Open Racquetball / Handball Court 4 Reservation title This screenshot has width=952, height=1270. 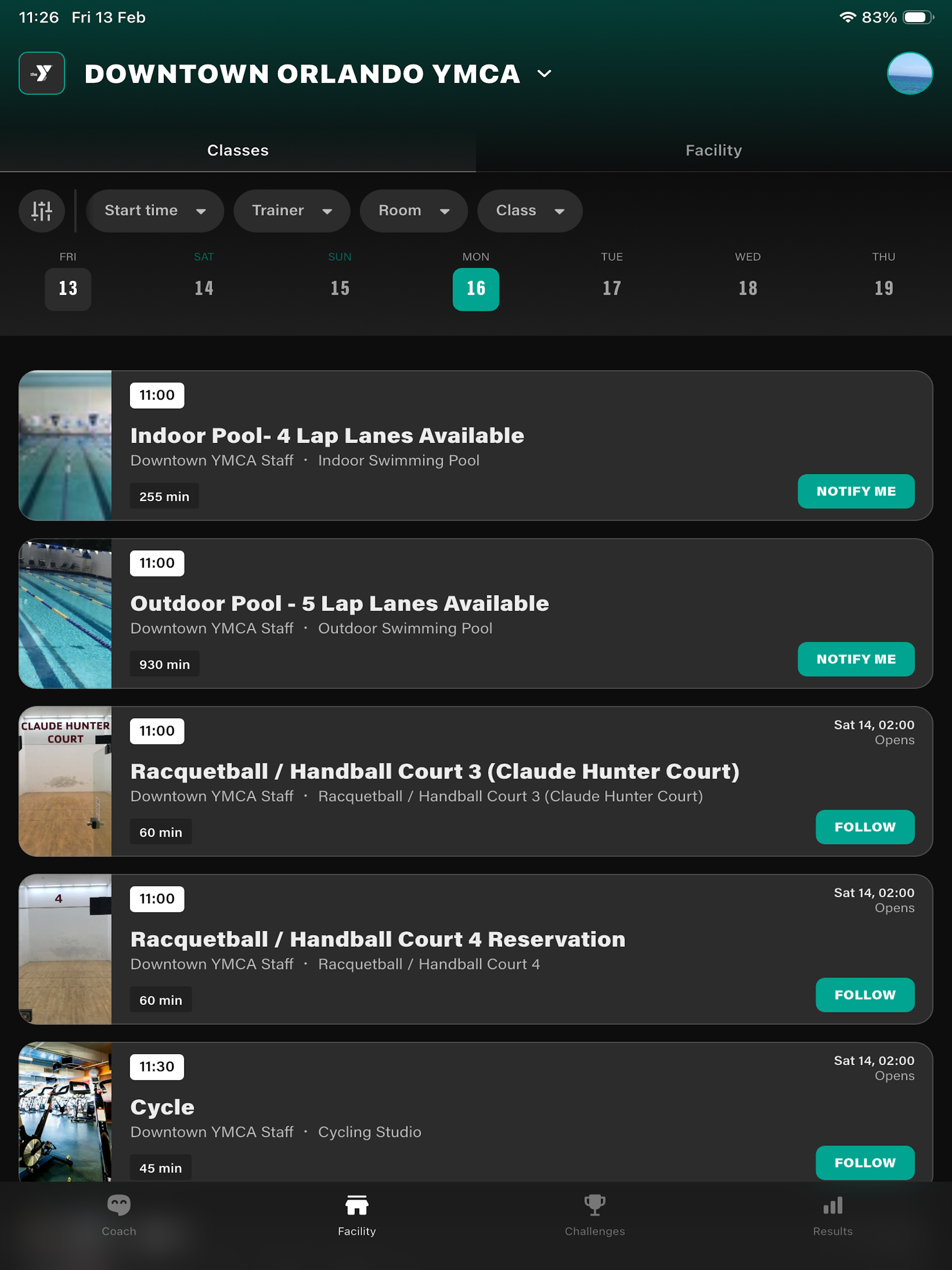point(378,939)
